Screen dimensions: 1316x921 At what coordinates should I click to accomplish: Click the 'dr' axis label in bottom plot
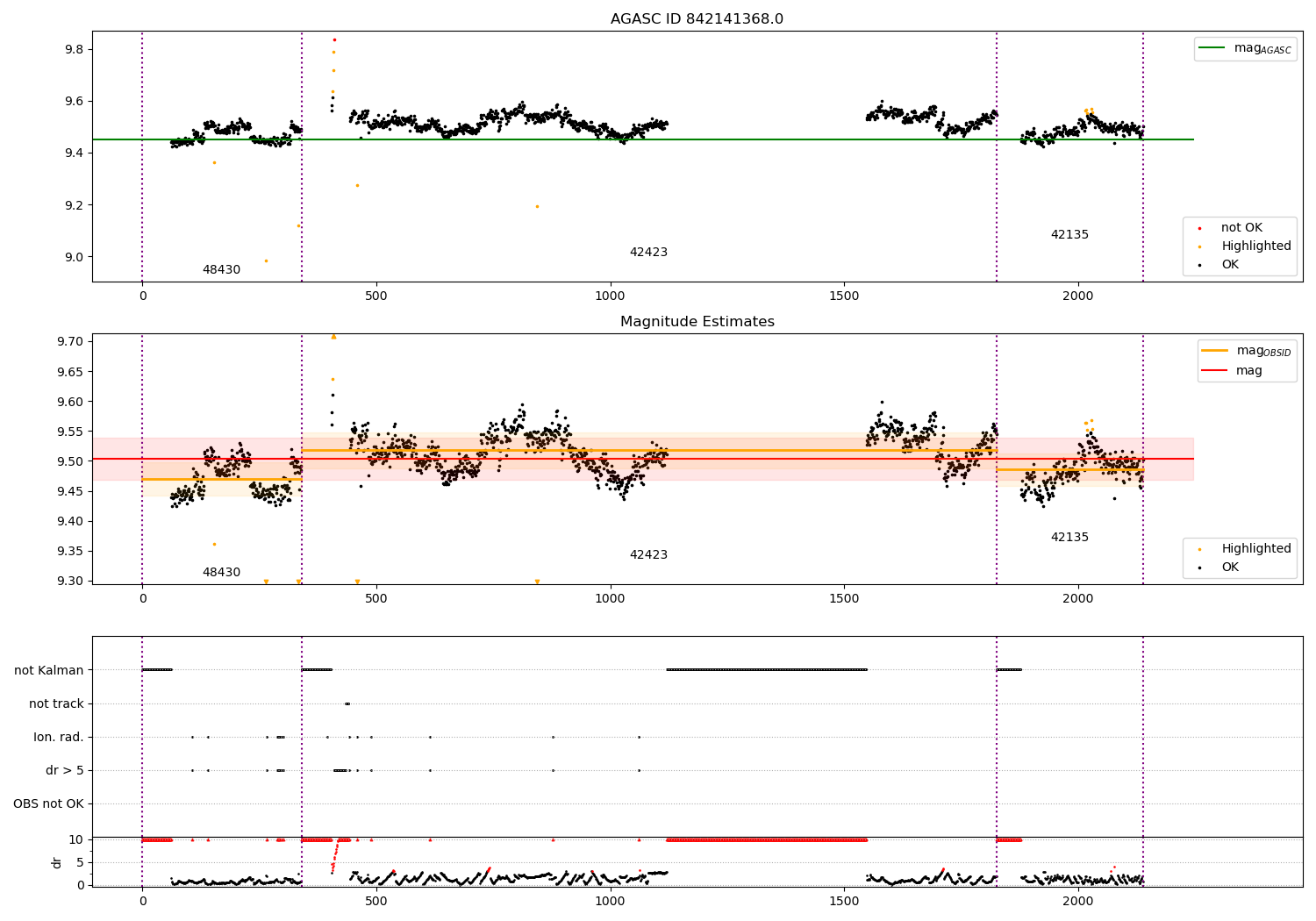(57, 862)
